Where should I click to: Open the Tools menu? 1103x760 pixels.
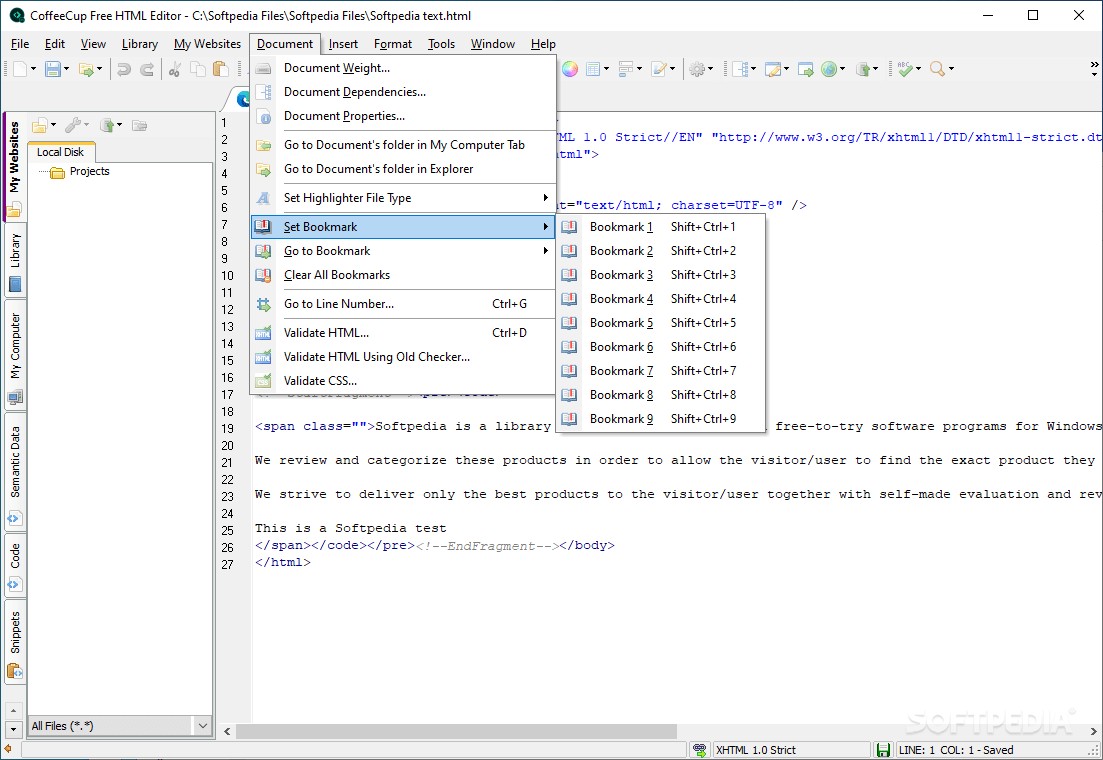(x=441, y=44)
